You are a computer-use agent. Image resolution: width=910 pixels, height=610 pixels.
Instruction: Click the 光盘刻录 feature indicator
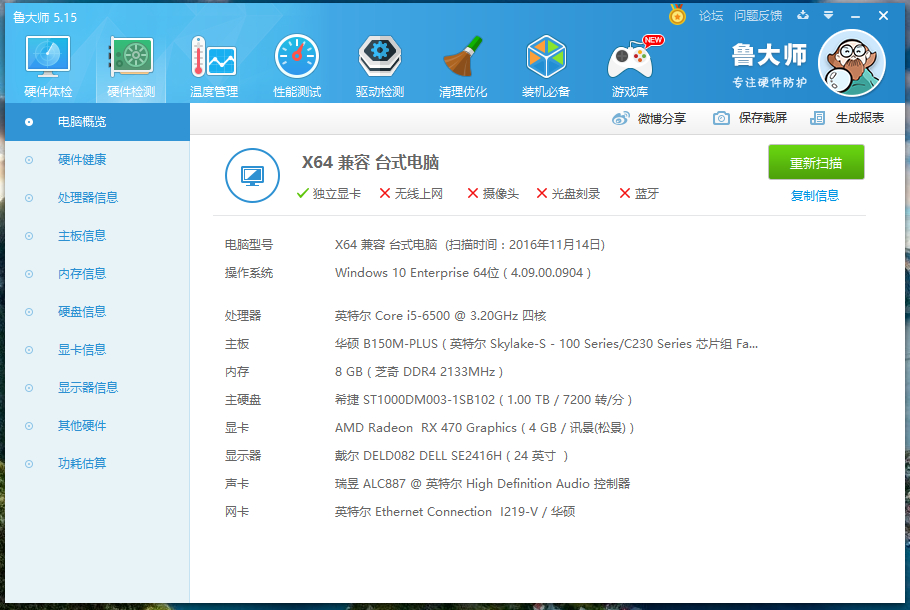(x=568, y=194)
